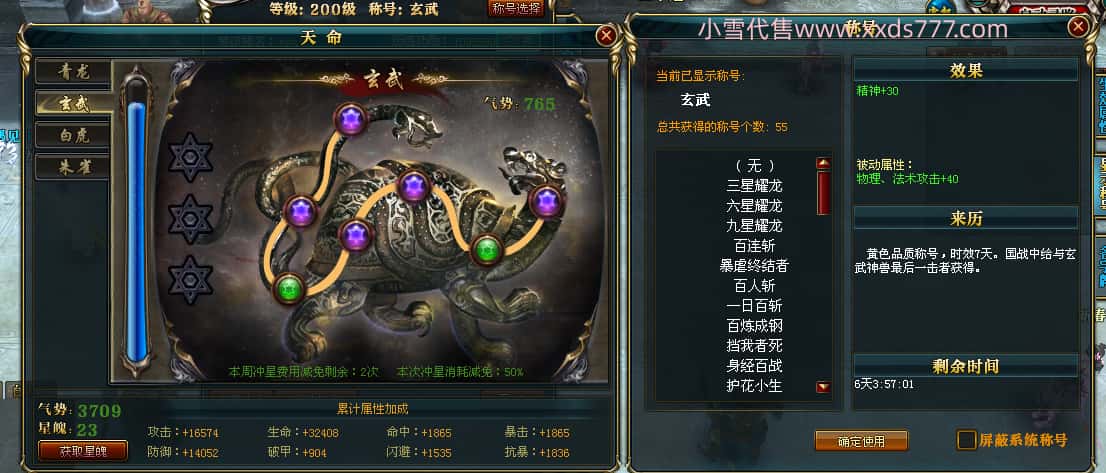Click the 获取星魄 button

(83, 450)
